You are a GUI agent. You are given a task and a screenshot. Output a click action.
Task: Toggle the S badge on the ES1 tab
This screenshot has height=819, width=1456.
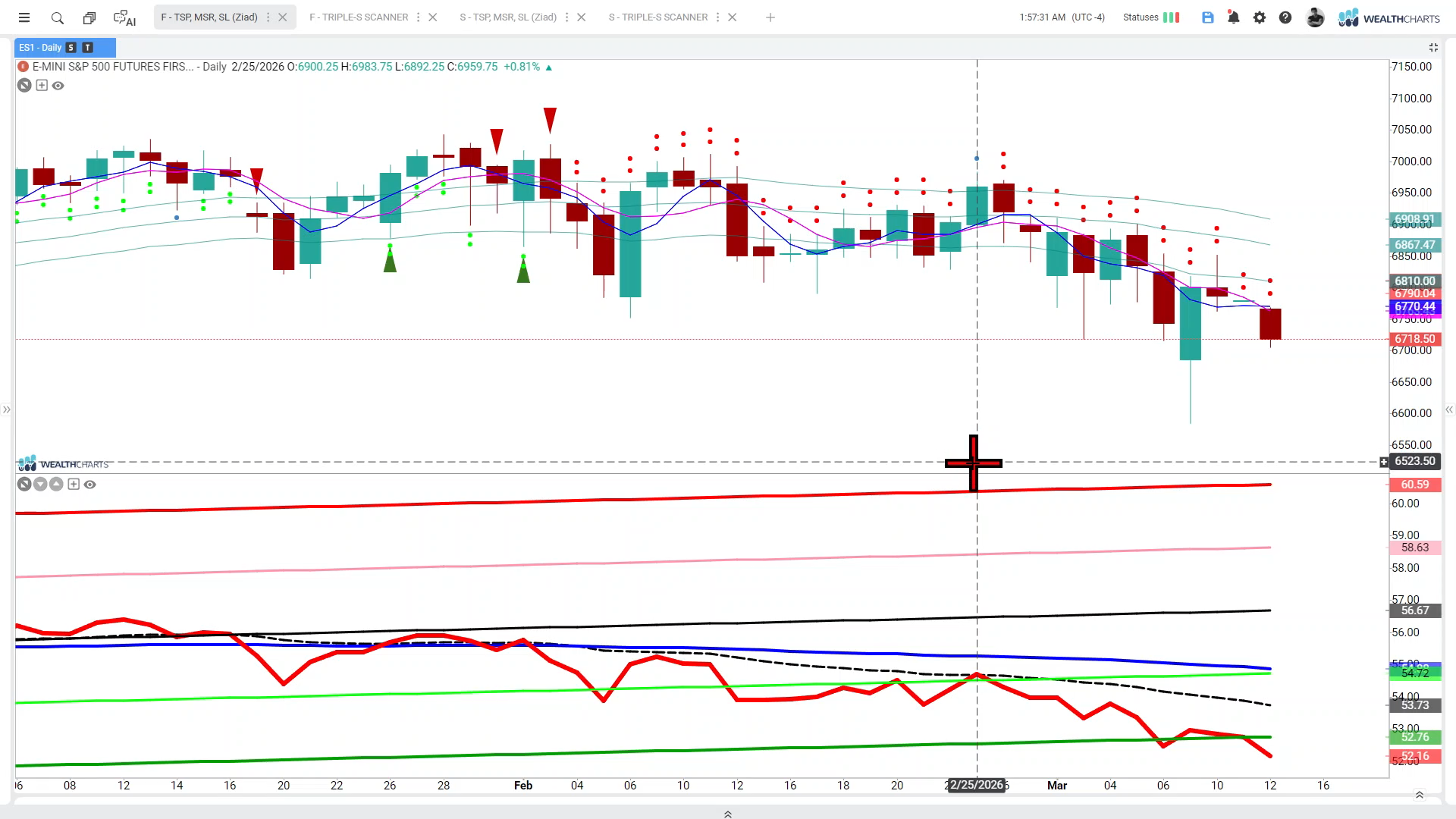[71, 48]
